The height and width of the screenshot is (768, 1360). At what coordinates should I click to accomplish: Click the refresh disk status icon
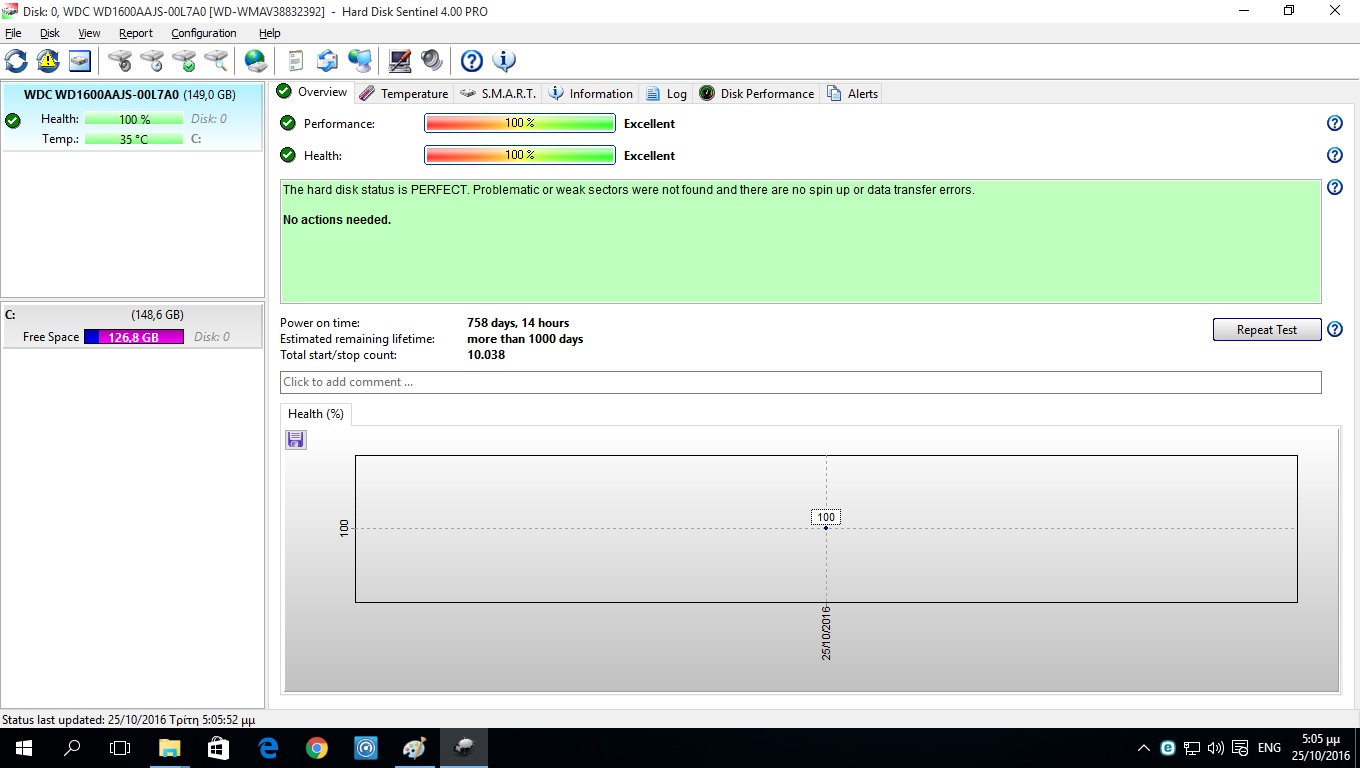[x=17, y=61]
